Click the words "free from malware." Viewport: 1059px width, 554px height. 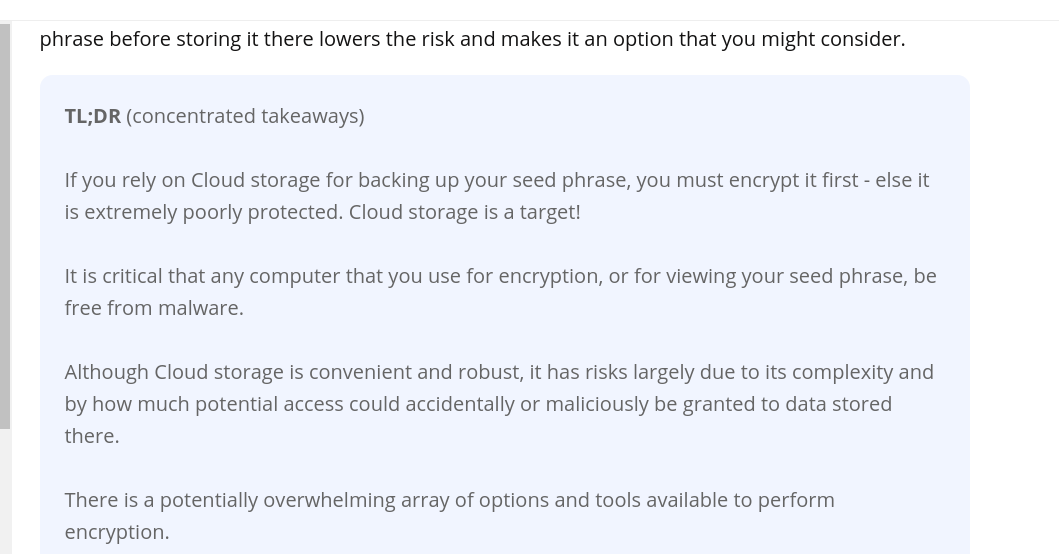pyautogui.click(x=154, y=308)
